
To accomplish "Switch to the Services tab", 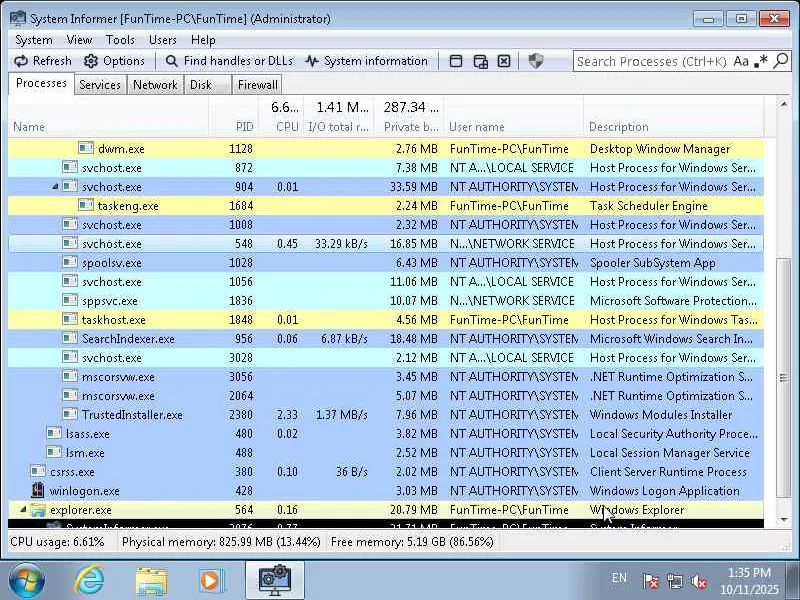I will [100, 85].
